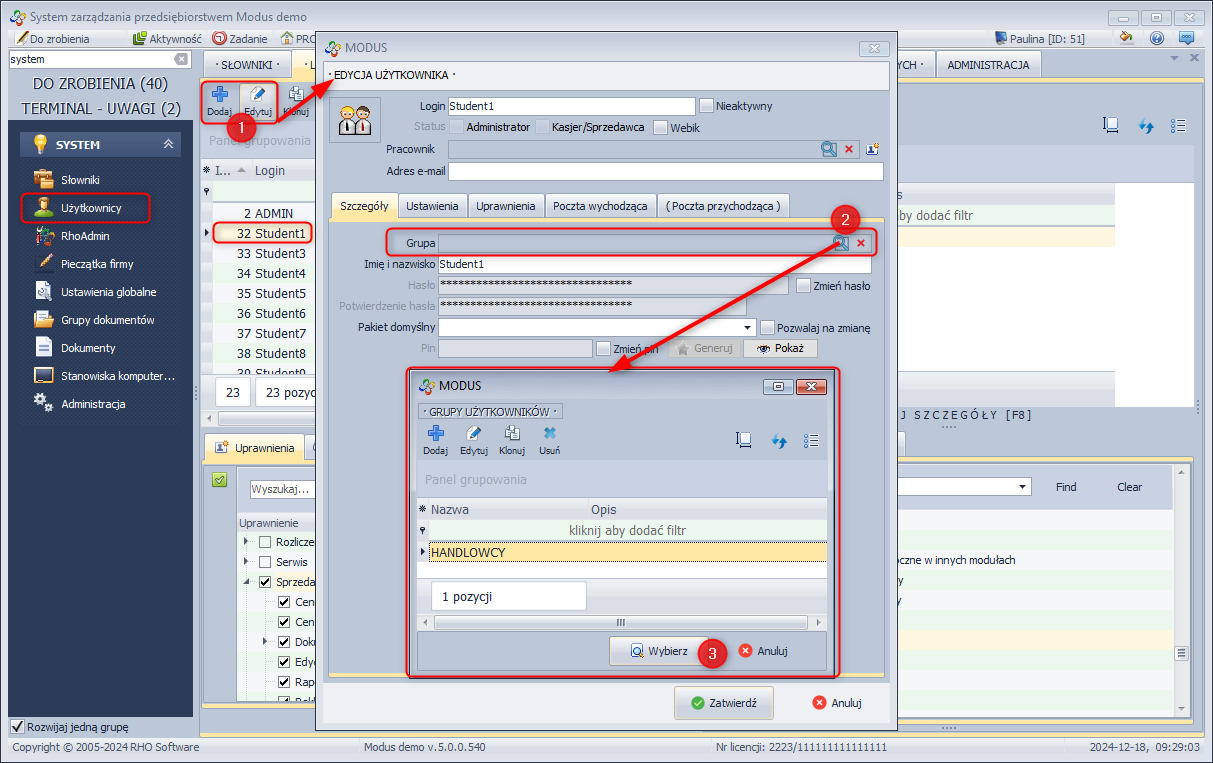Click Usuń icon in user groups toolbar
This screenshot has width=1213, height=763.
[x=549, y=434]
